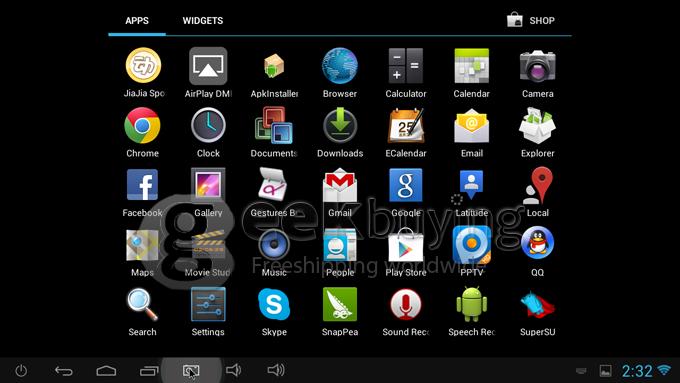Tap the power button in navigation bar

click(21, 370)
